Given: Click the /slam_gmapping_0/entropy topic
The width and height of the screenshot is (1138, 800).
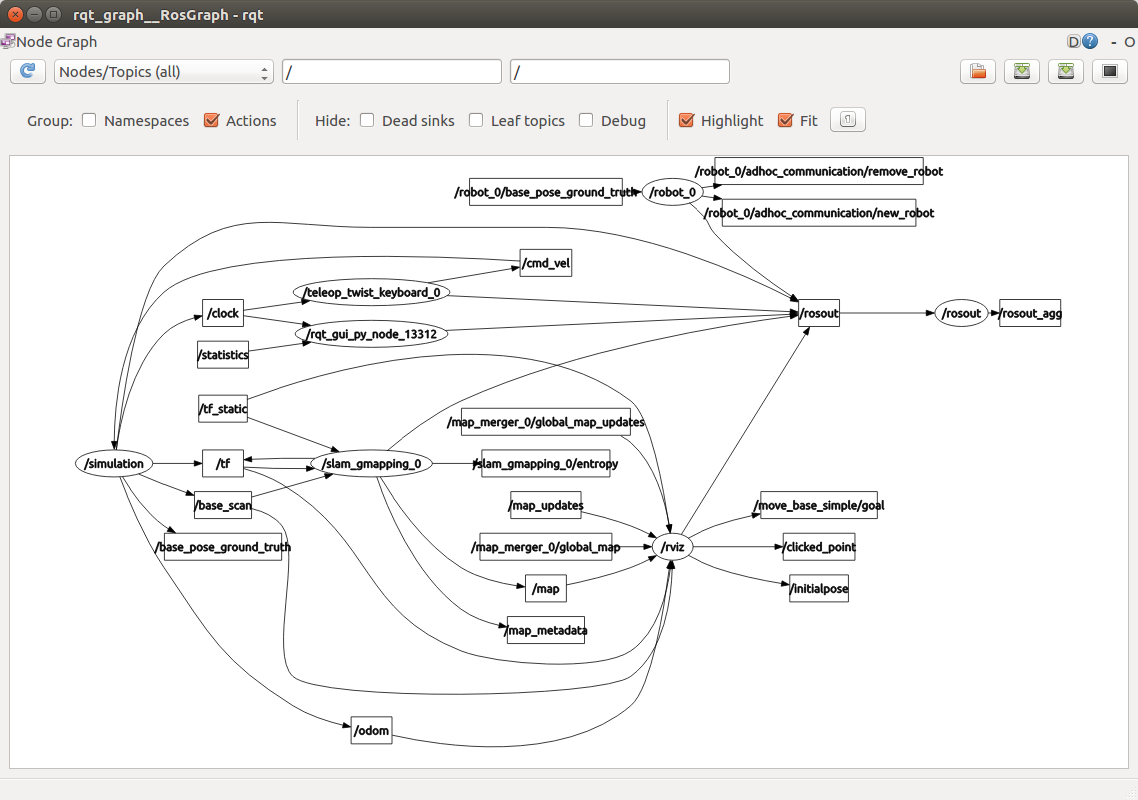Looking at the screenshot, I should (x=546, y=463).
